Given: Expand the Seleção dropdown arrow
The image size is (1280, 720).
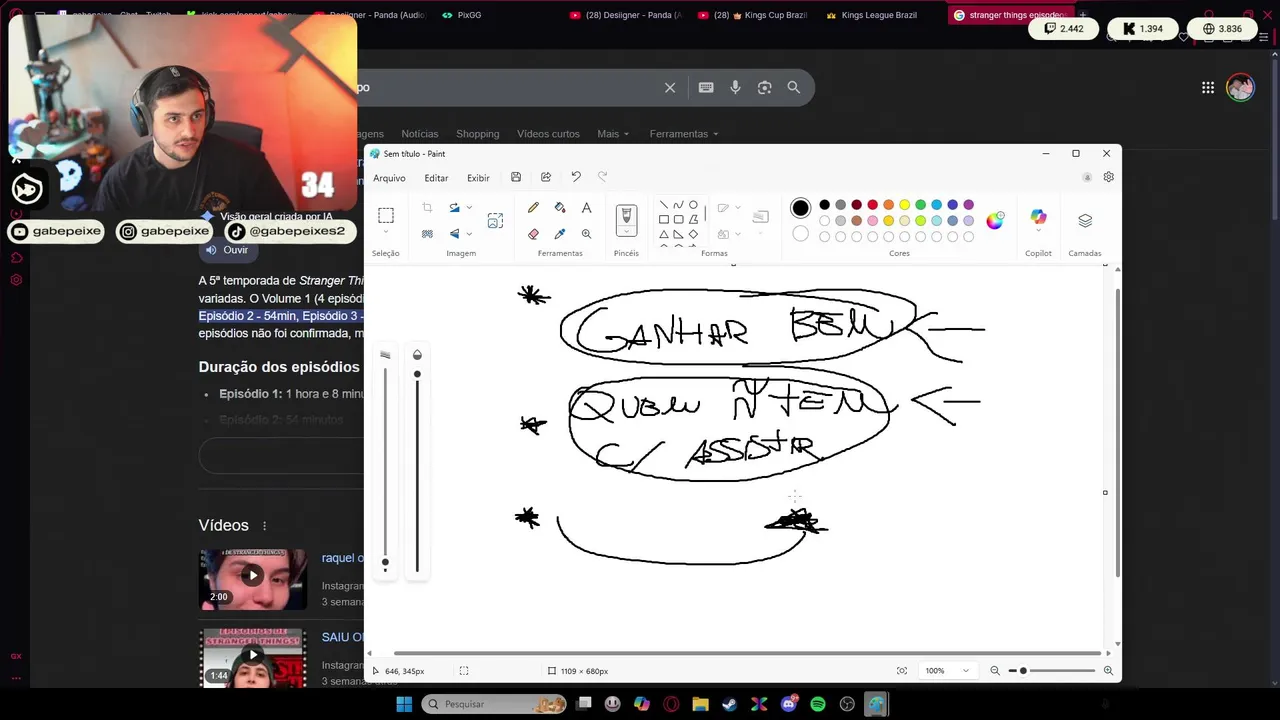Looking at the screenshot, I should (x=386, y=233).
